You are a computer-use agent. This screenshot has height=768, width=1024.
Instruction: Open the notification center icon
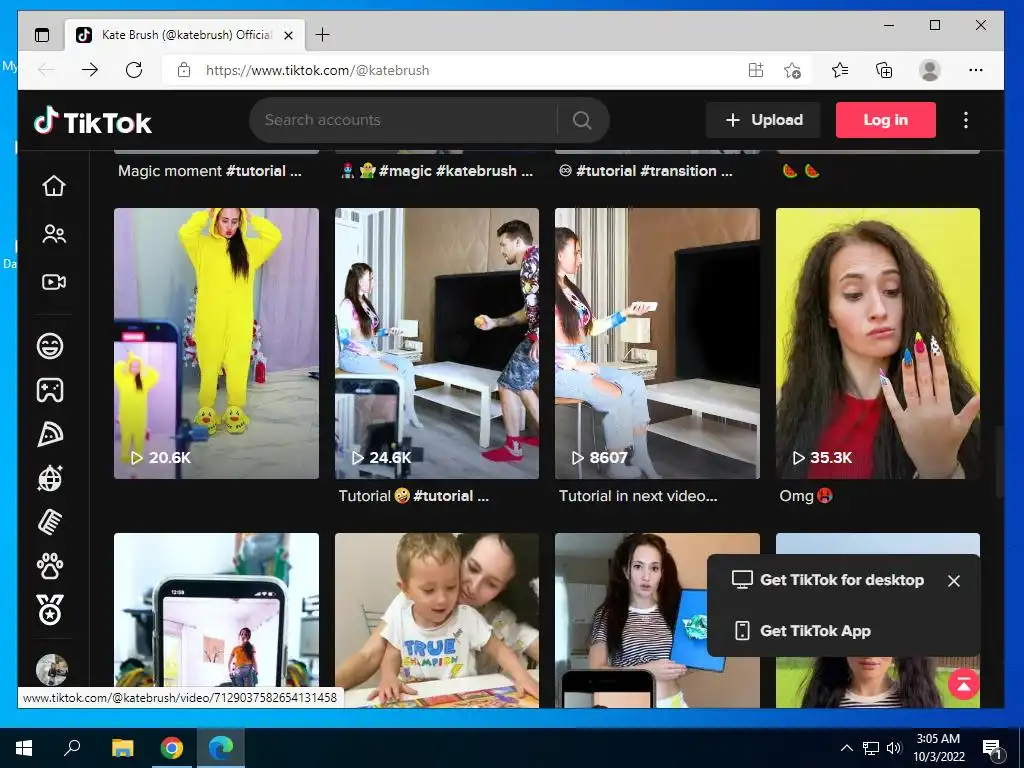[x=991, y=748]
